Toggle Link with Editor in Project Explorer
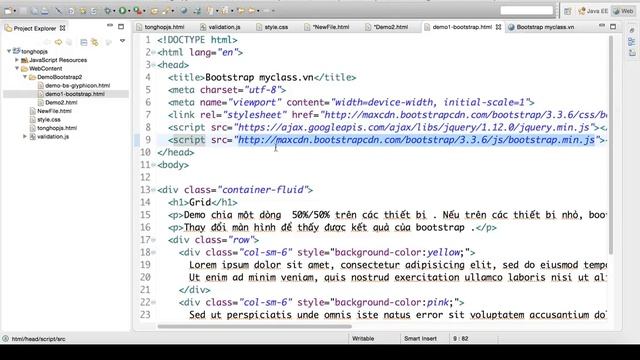This screenshot has width=640, height=360. pos(95,42)
